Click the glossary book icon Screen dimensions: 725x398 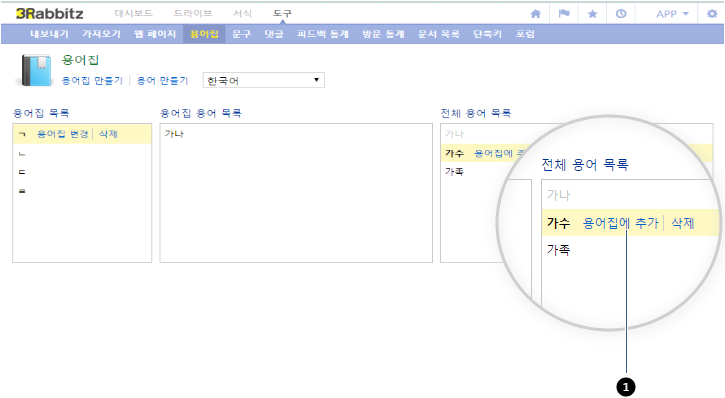[x=36, y=70]
